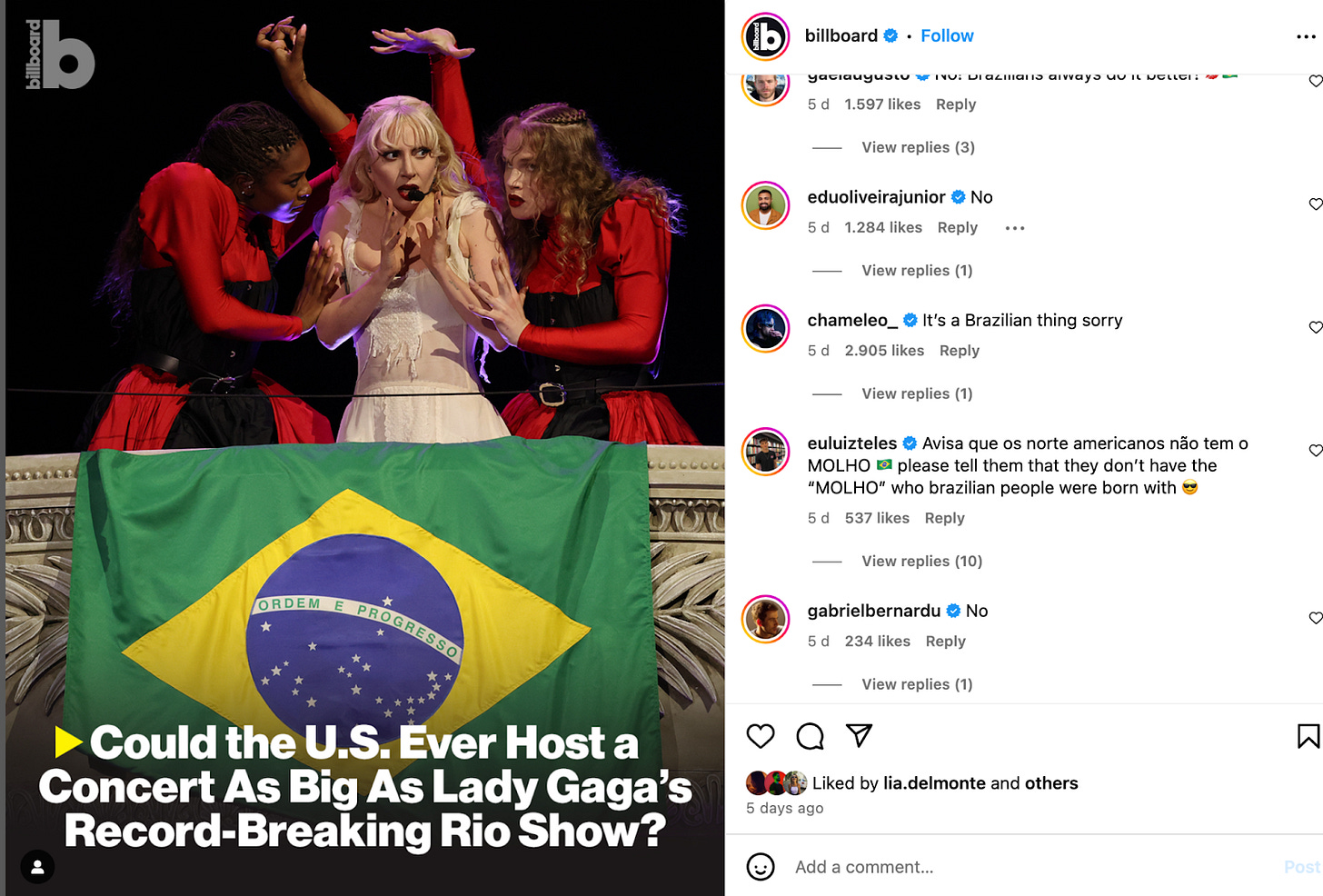This screenshot has width=1323, height=896.
Task: Reply to chameleo_'s comment
Action: [960, 351]
